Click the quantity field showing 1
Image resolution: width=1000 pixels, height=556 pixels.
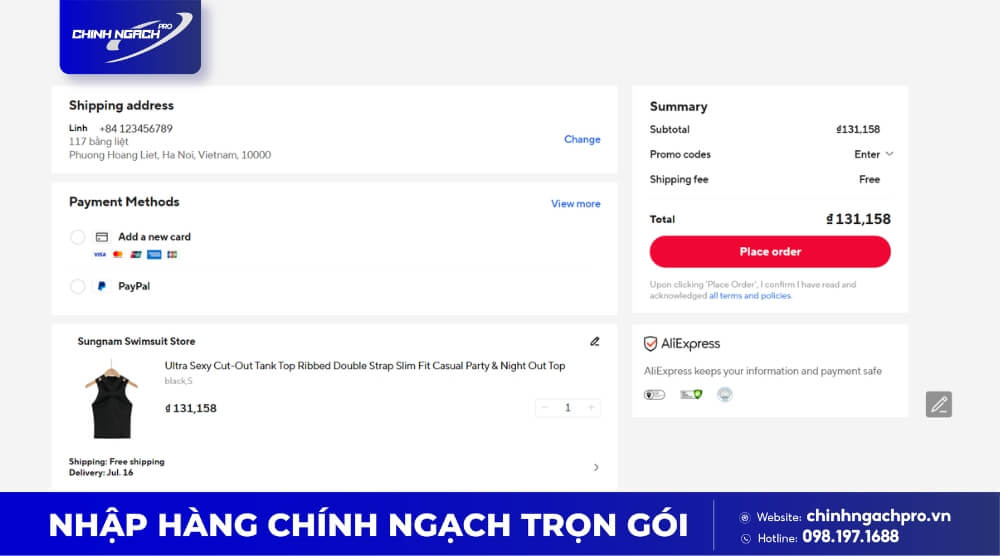click(x=568, y=407)
